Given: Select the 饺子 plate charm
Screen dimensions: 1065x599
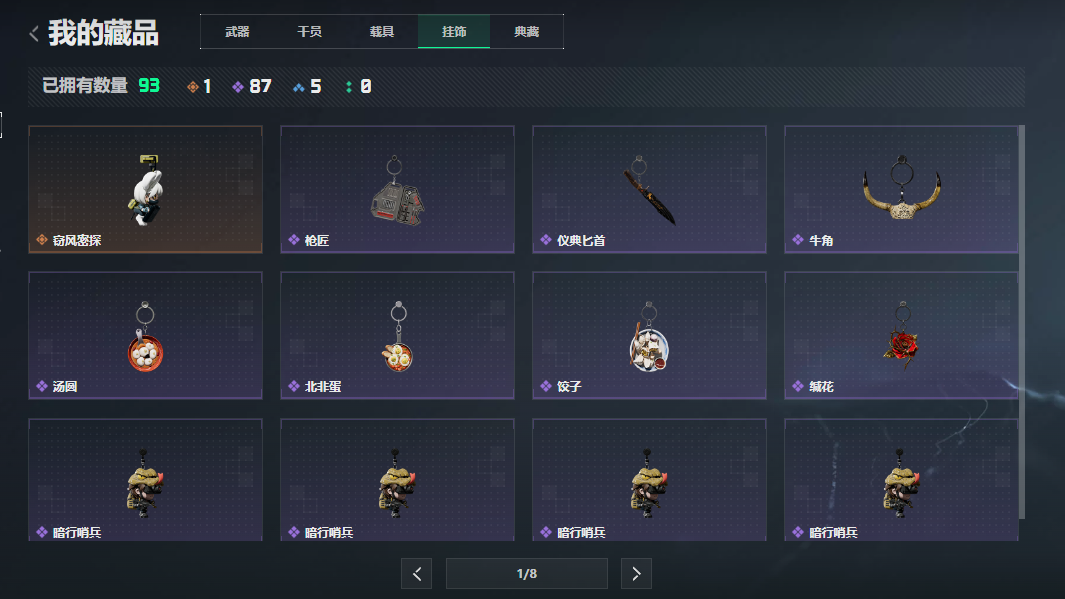Looking at the screenshot, I should (649, 335).
